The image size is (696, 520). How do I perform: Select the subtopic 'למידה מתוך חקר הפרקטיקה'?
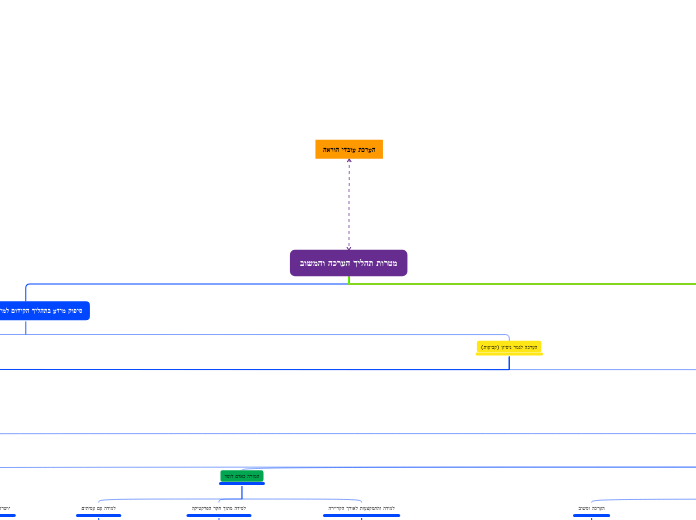click(219, 508)
